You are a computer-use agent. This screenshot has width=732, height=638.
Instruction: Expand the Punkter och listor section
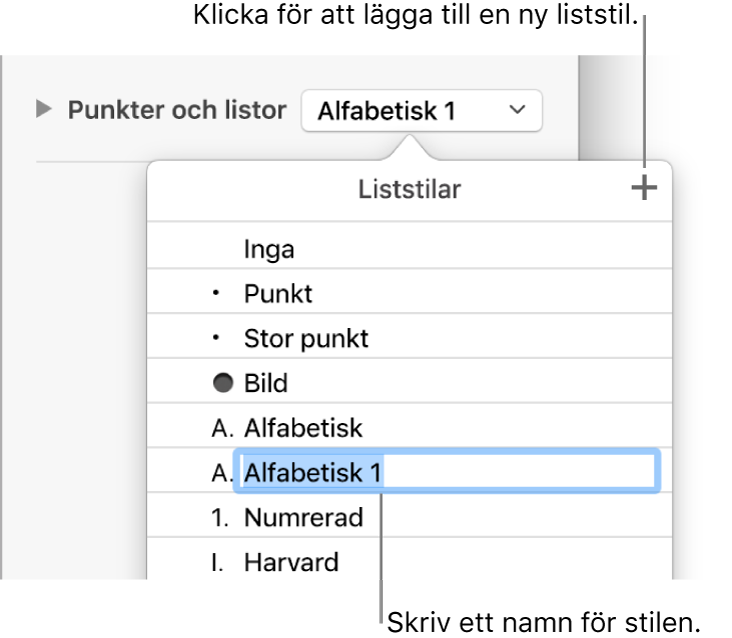click(44, 110)
